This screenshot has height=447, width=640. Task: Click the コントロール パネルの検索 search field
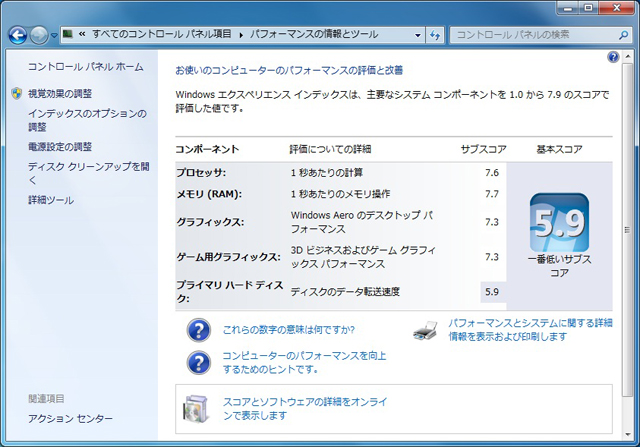(540, 35)
